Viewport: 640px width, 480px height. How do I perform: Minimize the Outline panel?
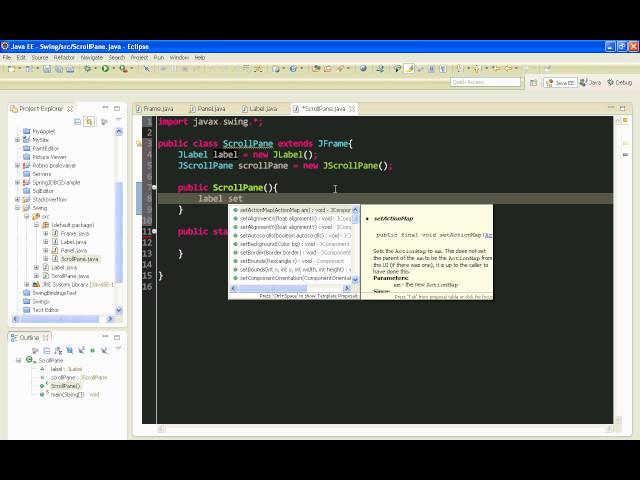coord(105,337)
